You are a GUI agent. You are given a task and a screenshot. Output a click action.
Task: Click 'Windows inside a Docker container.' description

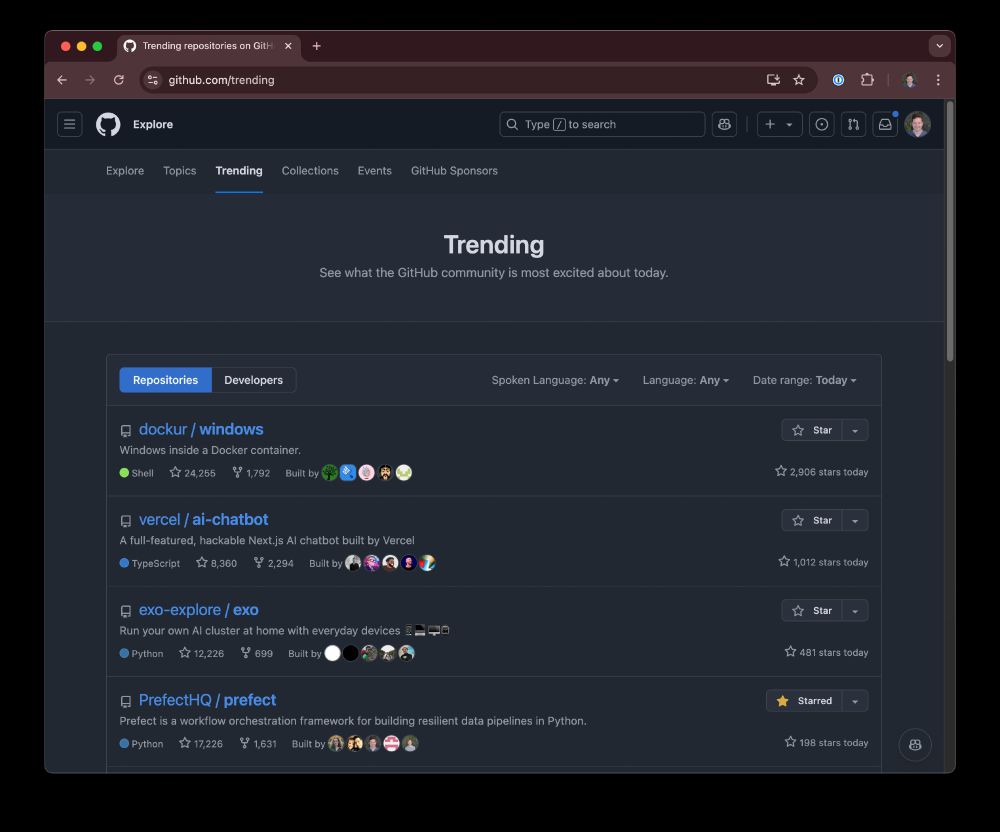point(210,450)
